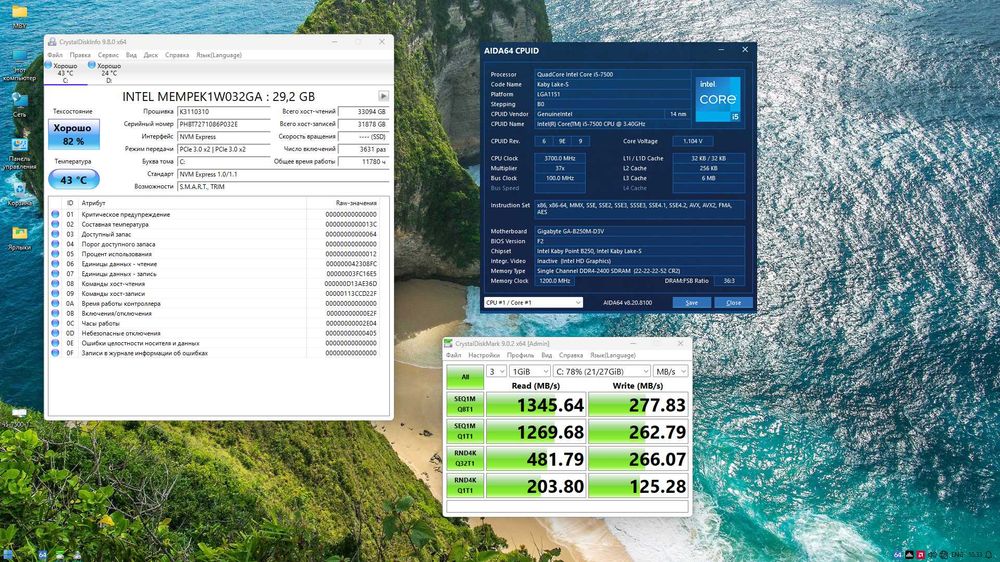Click the volume tray icon
Image resolution: width=1000 pixels, height=562 pixels.
coord(932,555)
